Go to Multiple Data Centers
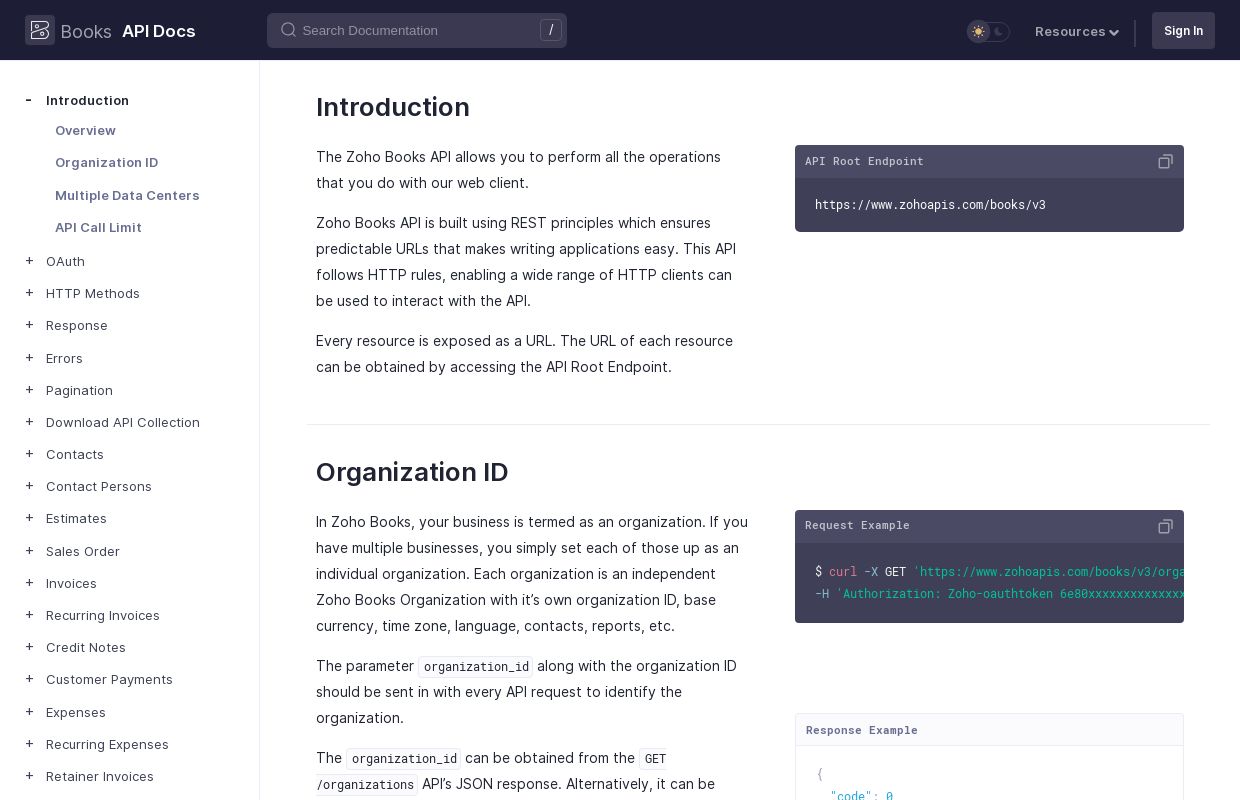Image resolution: width=1240 pixels, height=800 pixels. 127,195
